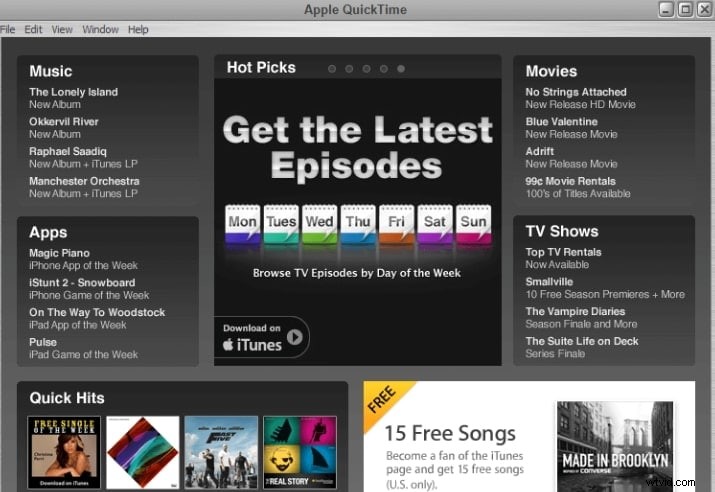Open 99c Movie Rentals link
The height and width of the screenshot is (492, 715).
(x=578, y=187)
